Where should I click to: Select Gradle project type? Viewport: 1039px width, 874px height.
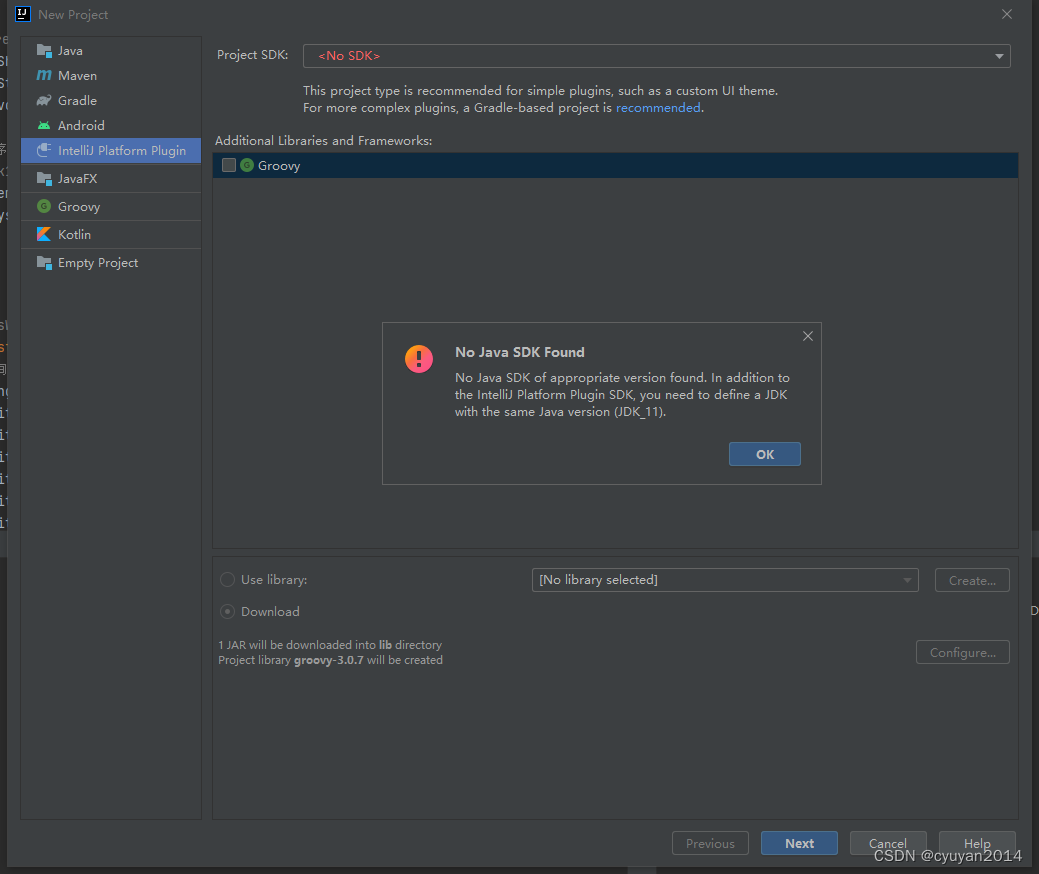(111, 101)
